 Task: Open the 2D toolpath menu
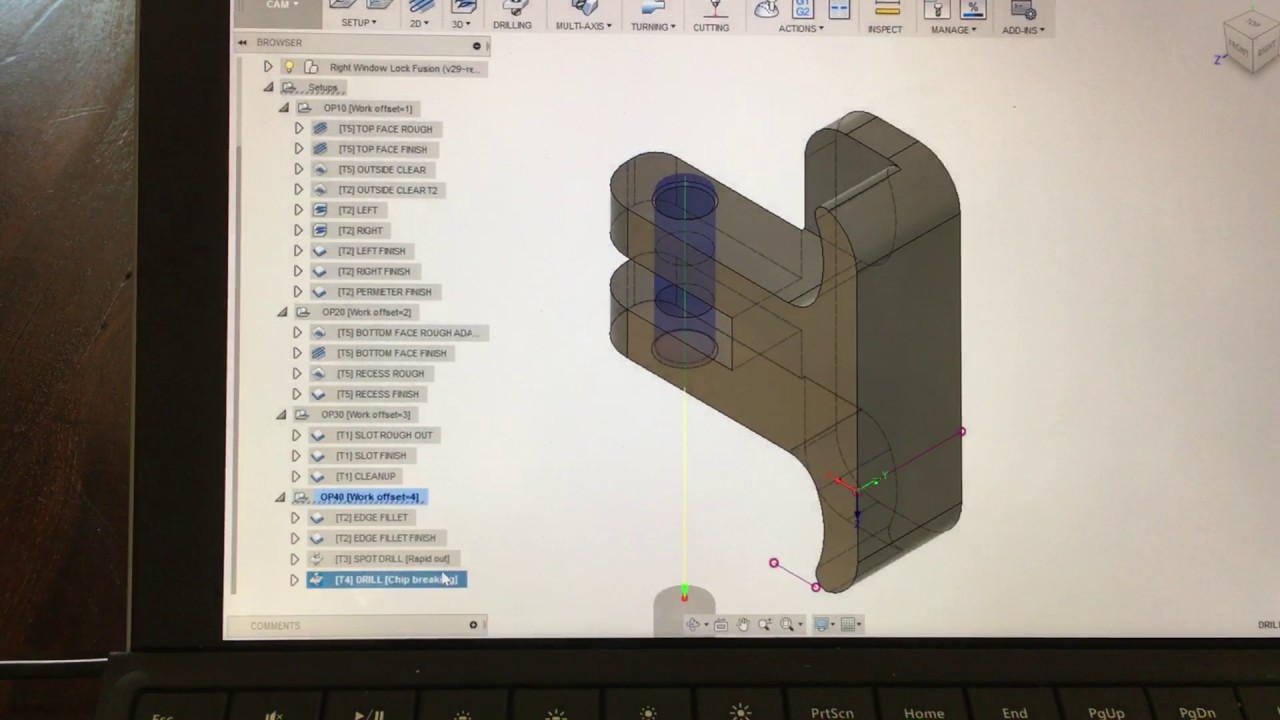click(419, 23)
